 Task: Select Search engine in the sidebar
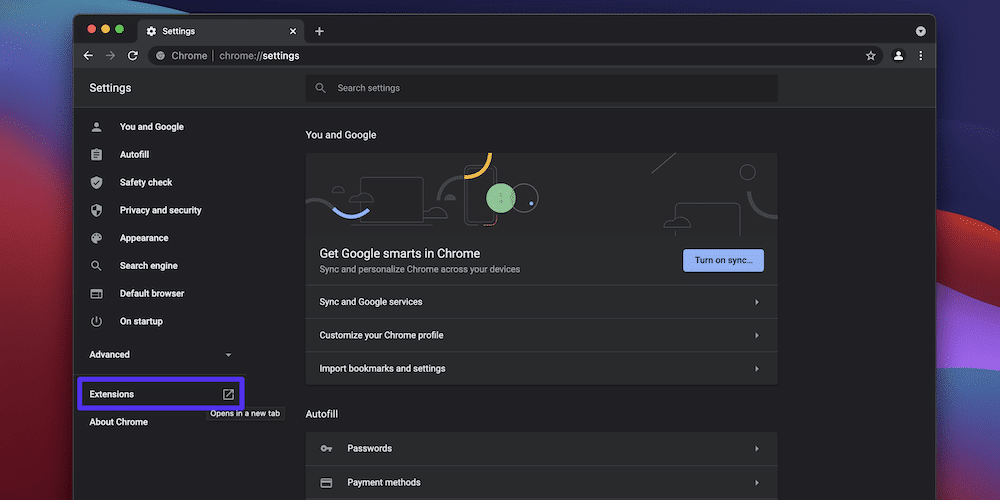pyautogui.click(x=149, y=266)
